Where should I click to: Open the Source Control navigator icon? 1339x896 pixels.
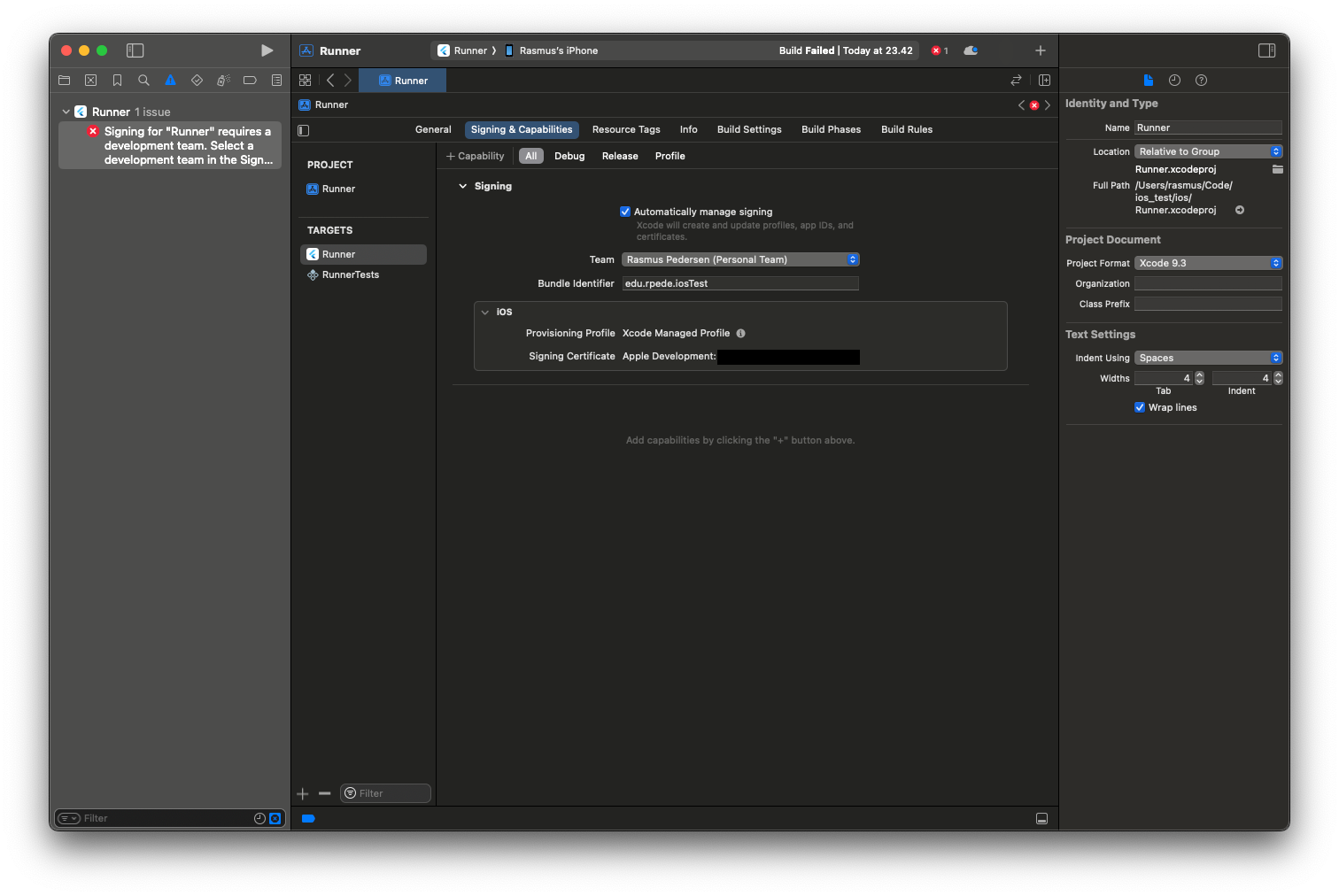point(90,80)
